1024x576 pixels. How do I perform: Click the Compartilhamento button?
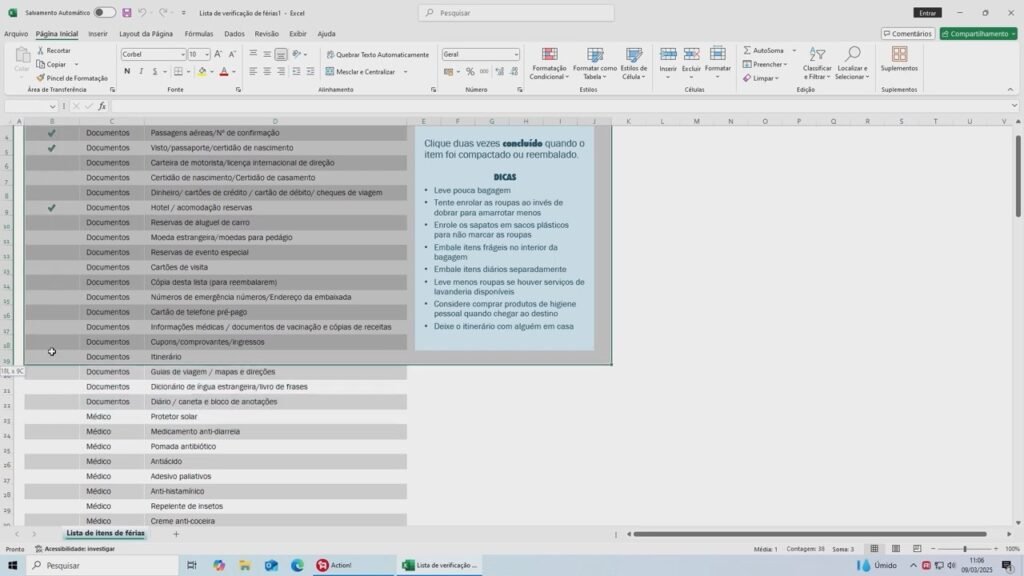(x=978, y=34)
